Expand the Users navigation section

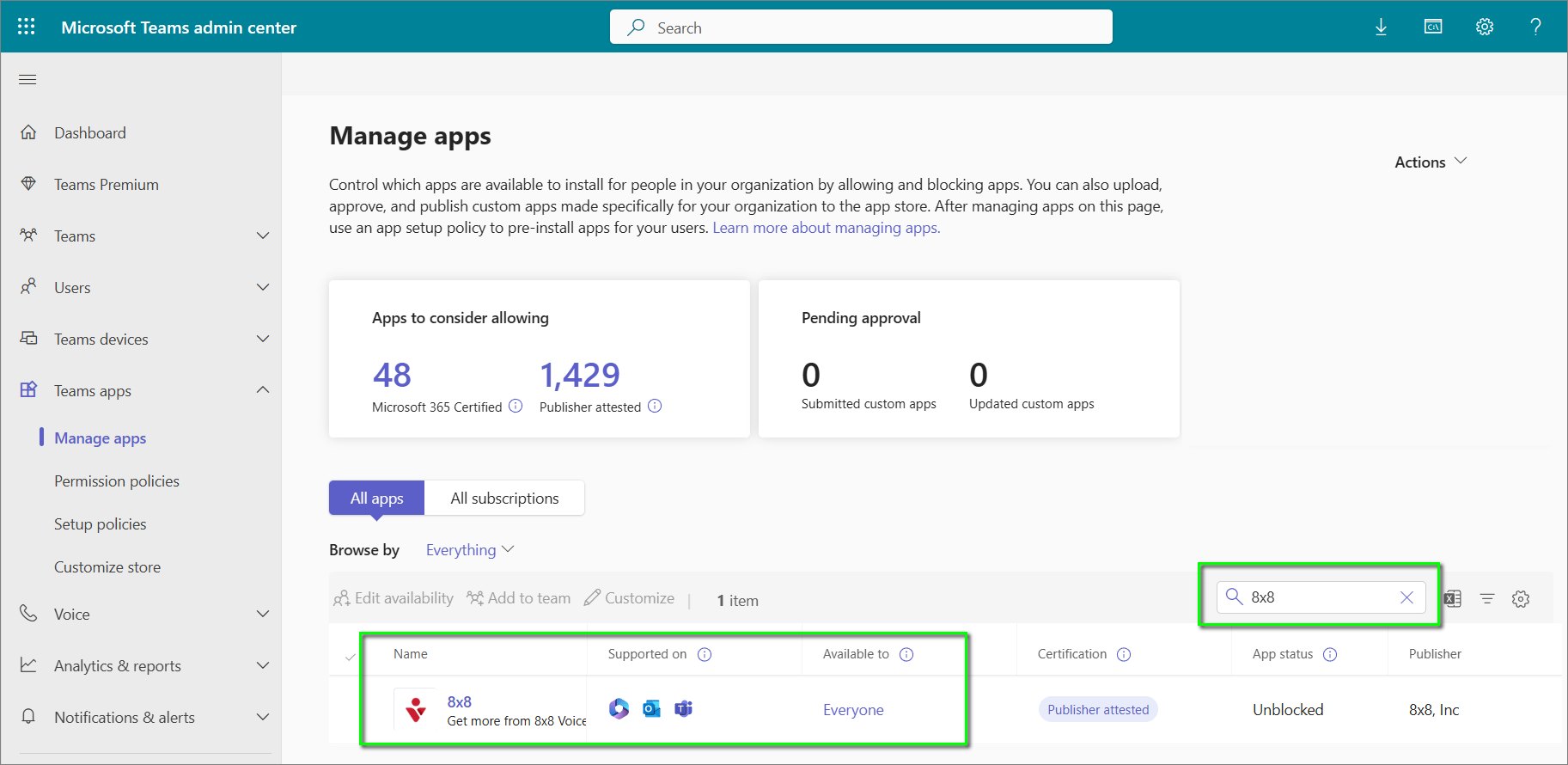(263, 287)
